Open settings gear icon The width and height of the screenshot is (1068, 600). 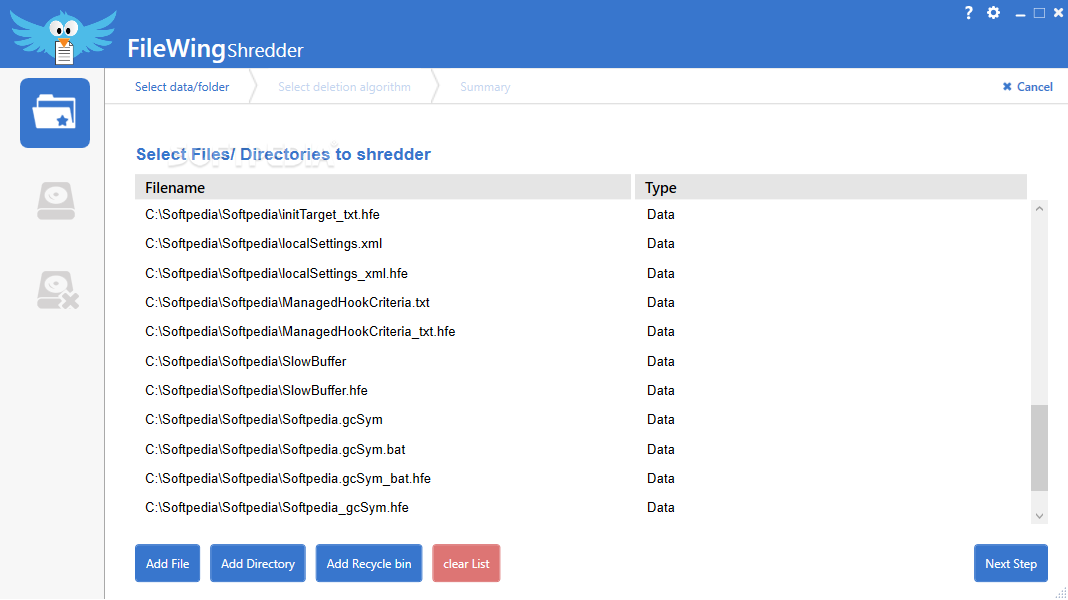pos(994,13)
